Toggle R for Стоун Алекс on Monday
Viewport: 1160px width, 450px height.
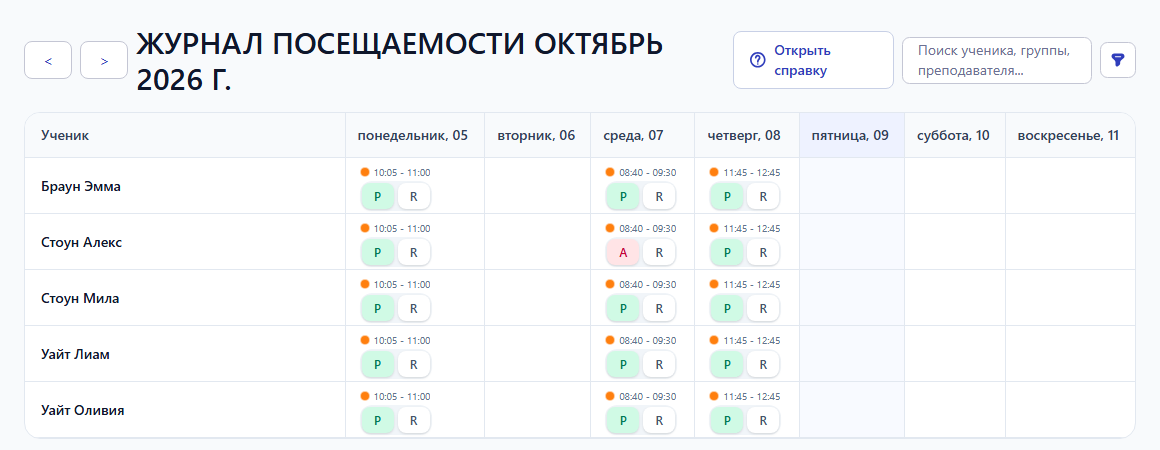coord(414,252)
